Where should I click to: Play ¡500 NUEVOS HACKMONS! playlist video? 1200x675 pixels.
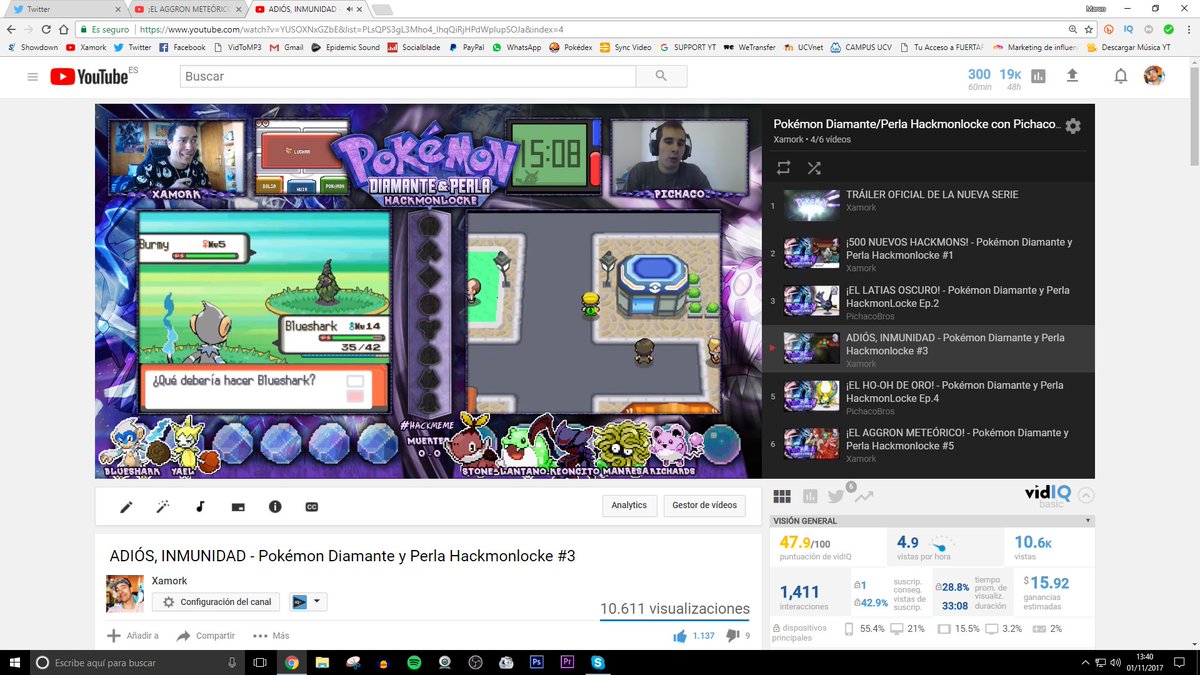pyautogui.click(x=928, y=254)
